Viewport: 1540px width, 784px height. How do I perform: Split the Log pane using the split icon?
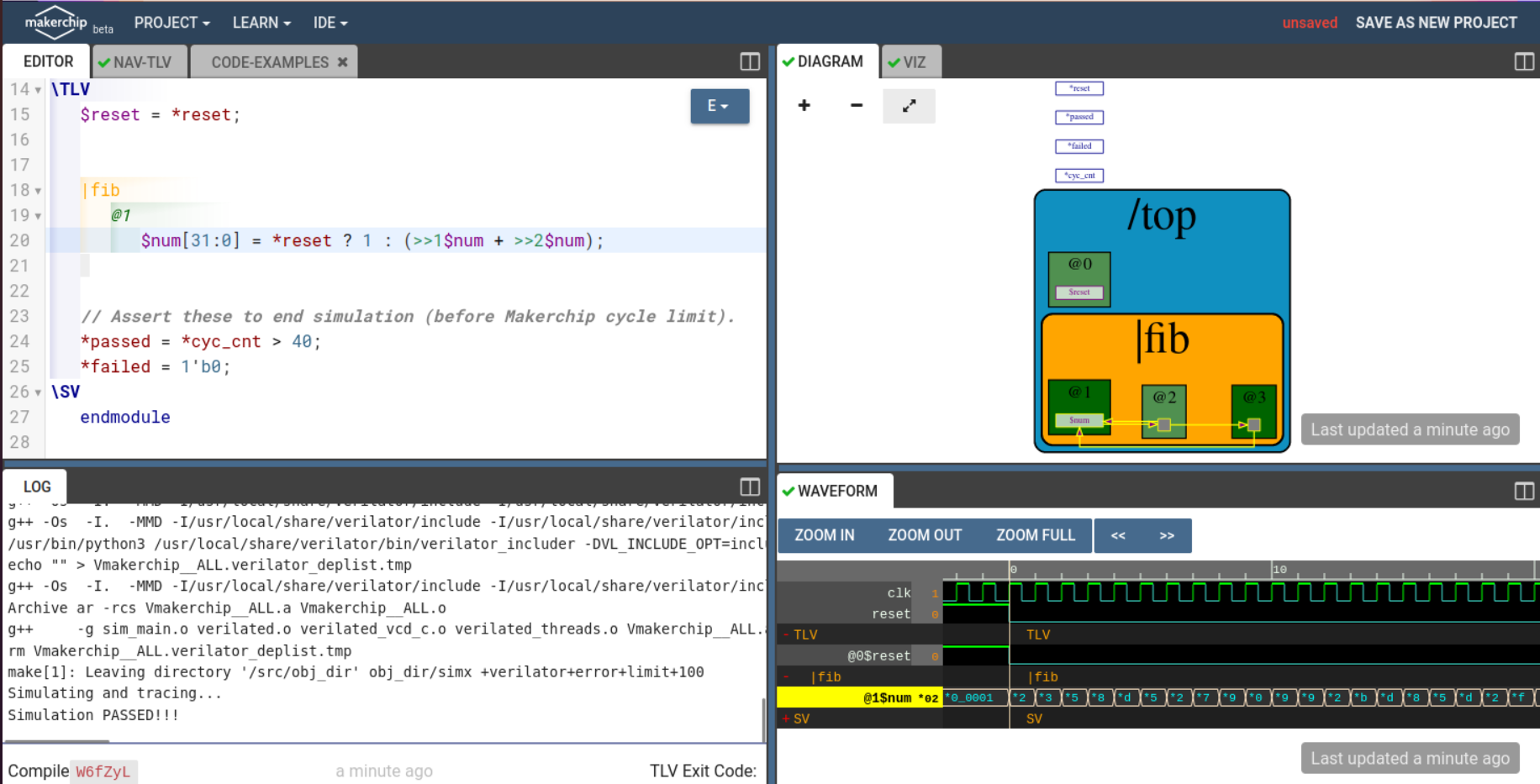click(749, 487)
